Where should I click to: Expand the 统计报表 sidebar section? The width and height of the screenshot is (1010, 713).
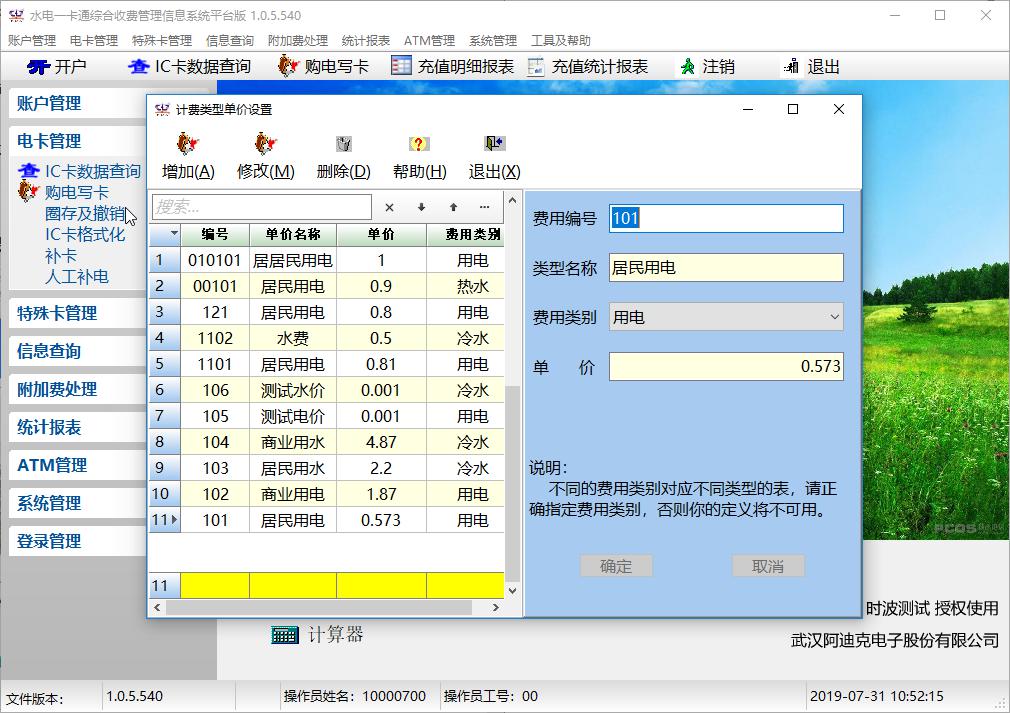click(x=49, y=427)
